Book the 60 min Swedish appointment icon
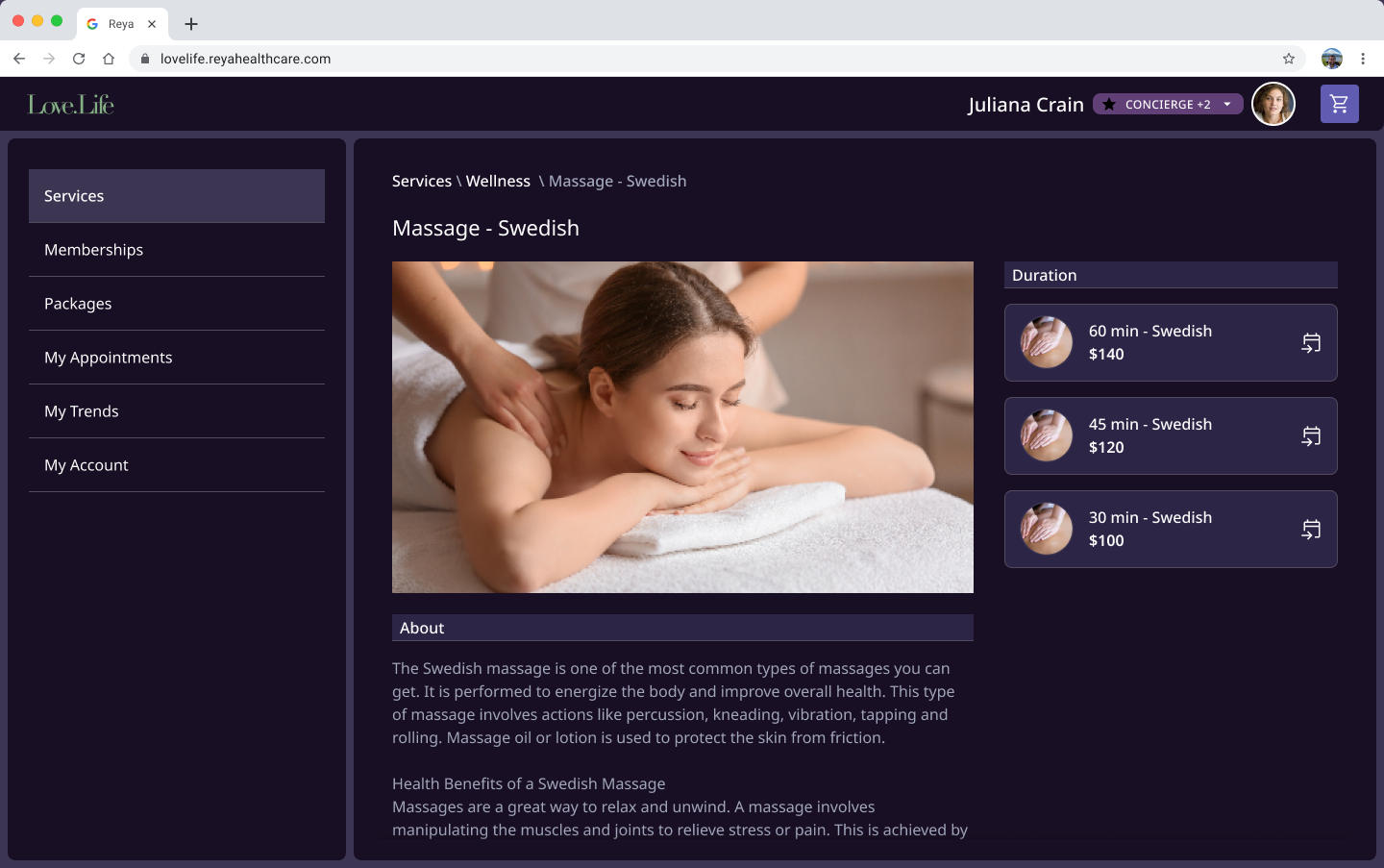 (x=1311, y=343)
